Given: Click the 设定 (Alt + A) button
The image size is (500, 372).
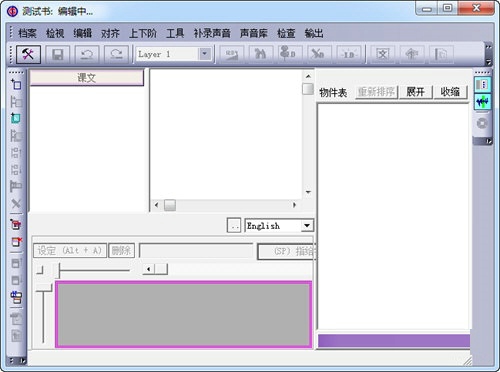Looking at the screenshot, I should click(x=70, y=250).
